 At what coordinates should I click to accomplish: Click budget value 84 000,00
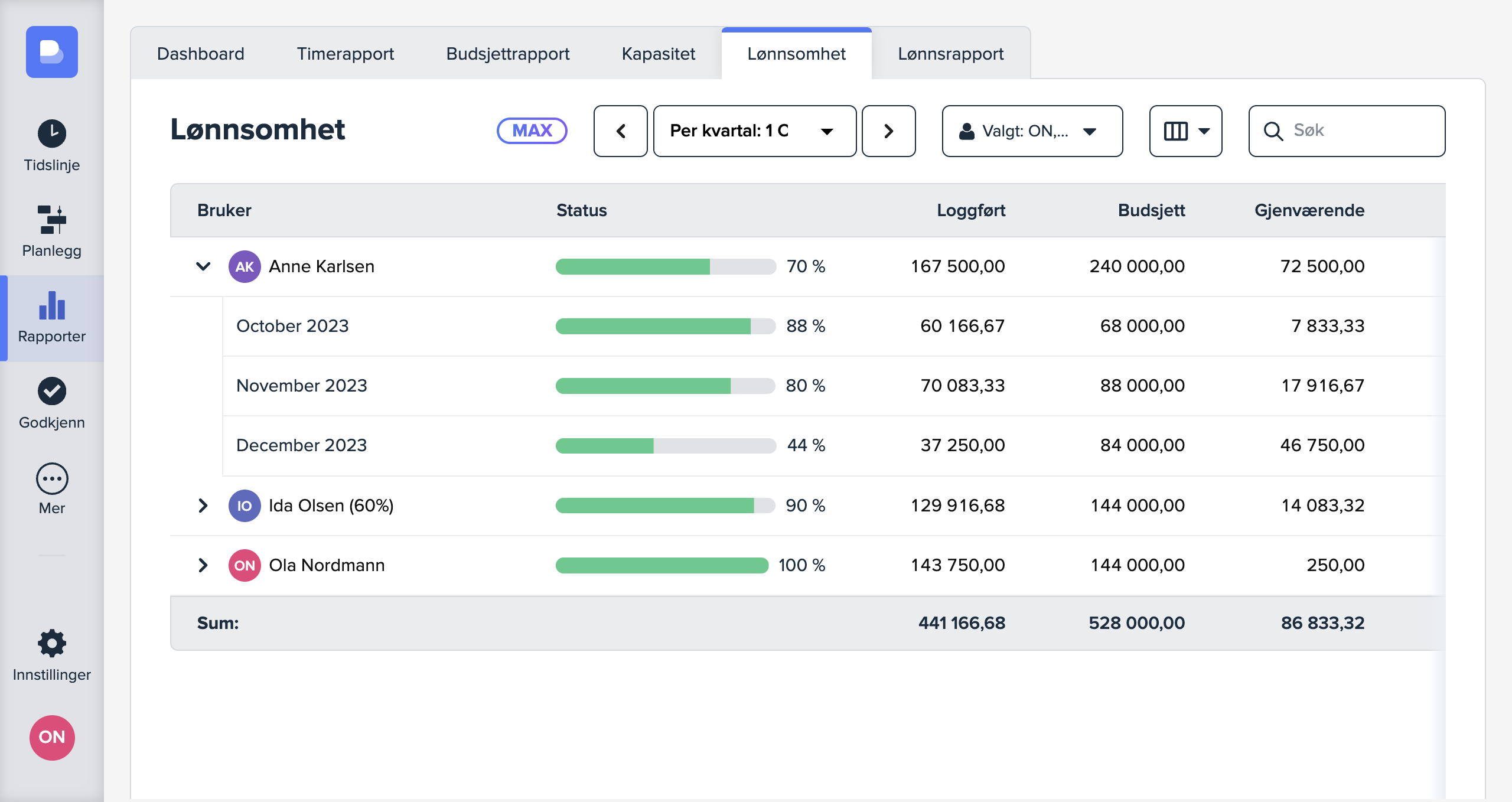1142,445
